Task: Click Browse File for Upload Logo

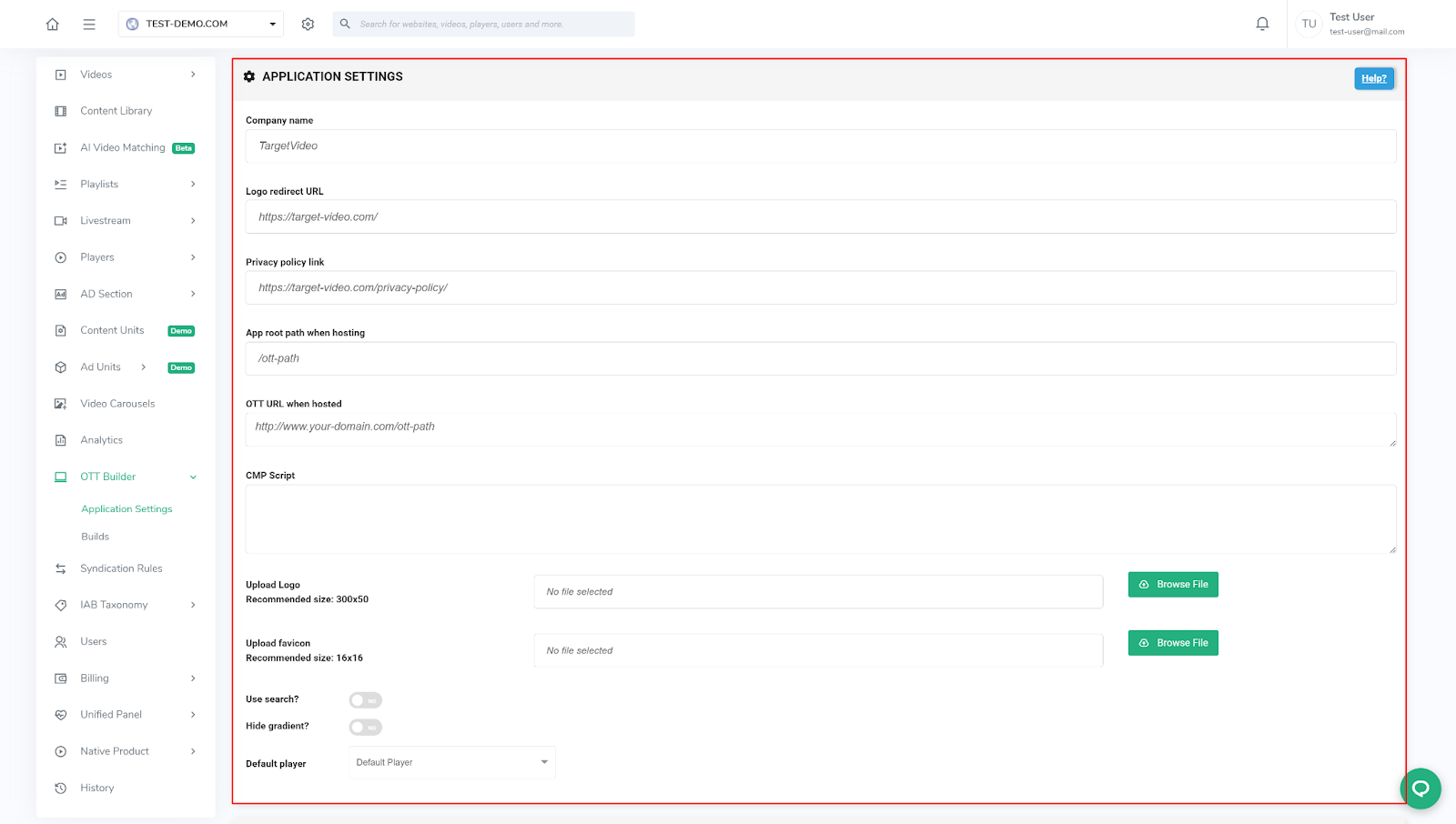Action: (1172, 585)
